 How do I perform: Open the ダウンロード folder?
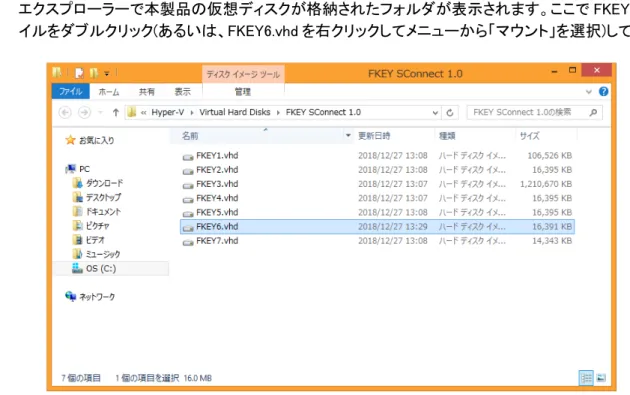click(x=104, y=183)
